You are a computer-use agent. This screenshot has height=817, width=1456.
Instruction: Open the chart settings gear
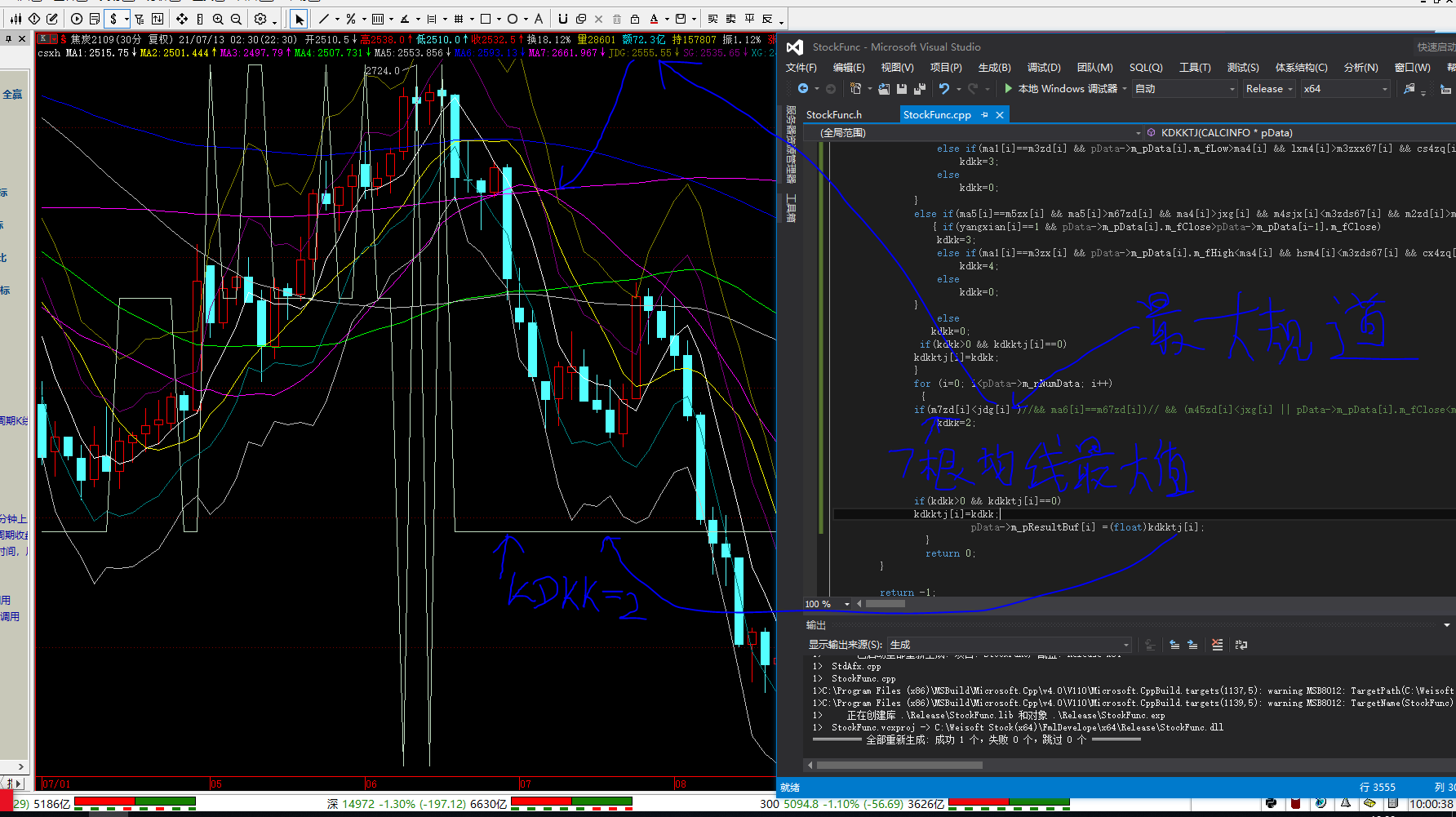(x=260, y=19)
